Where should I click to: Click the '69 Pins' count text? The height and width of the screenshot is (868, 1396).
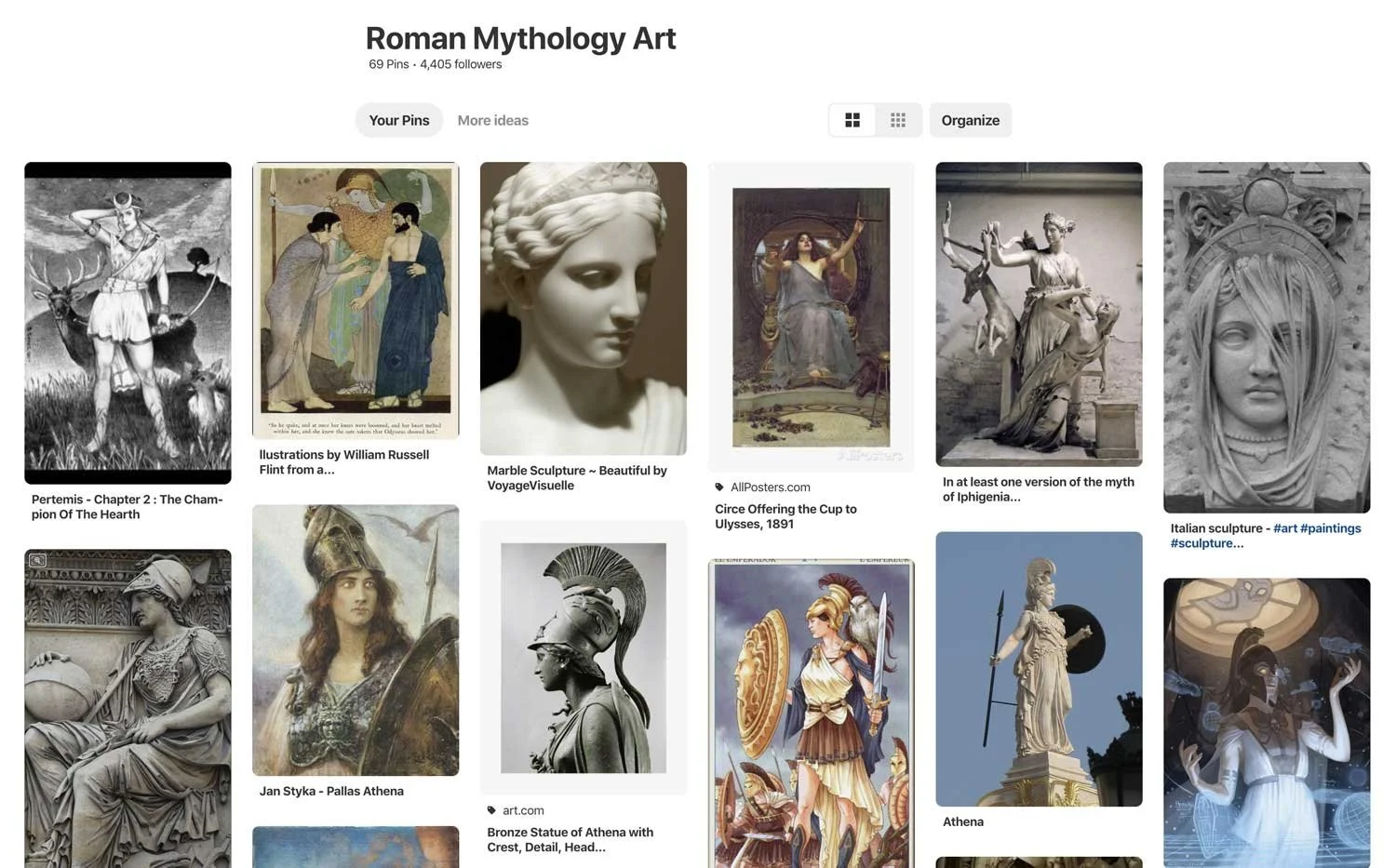pyautogui.click(x=389, y=64)
